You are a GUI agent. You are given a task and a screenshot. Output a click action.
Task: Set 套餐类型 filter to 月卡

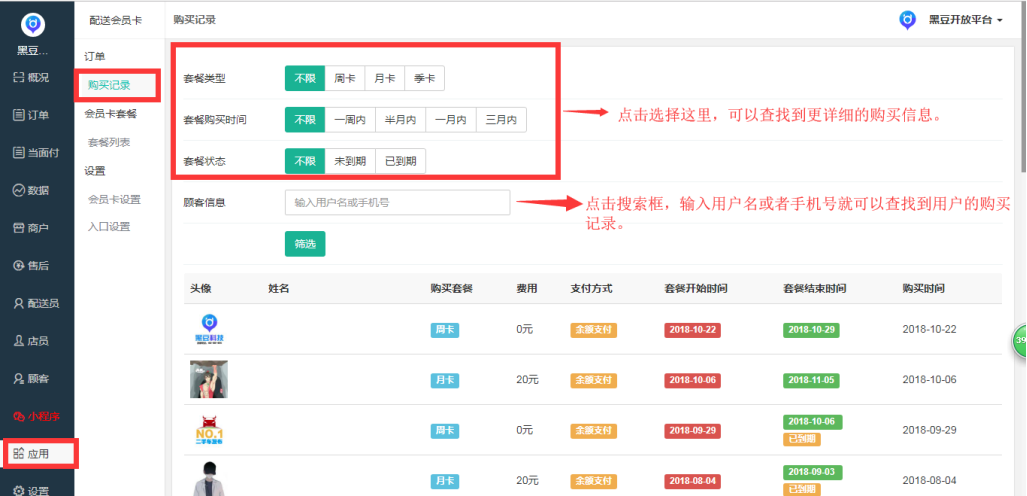[384, 79]
